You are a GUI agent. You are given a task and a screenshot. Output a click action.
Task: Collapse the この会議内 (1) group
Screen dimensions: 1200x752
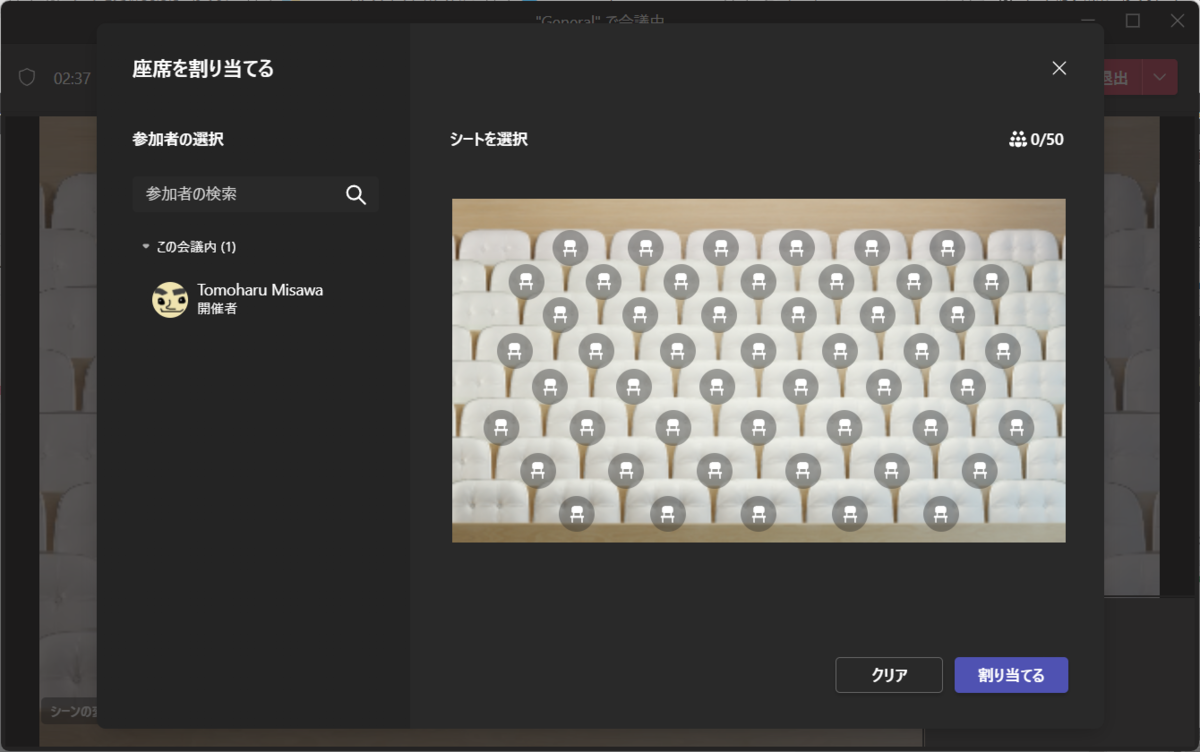[x=146, y=246]
